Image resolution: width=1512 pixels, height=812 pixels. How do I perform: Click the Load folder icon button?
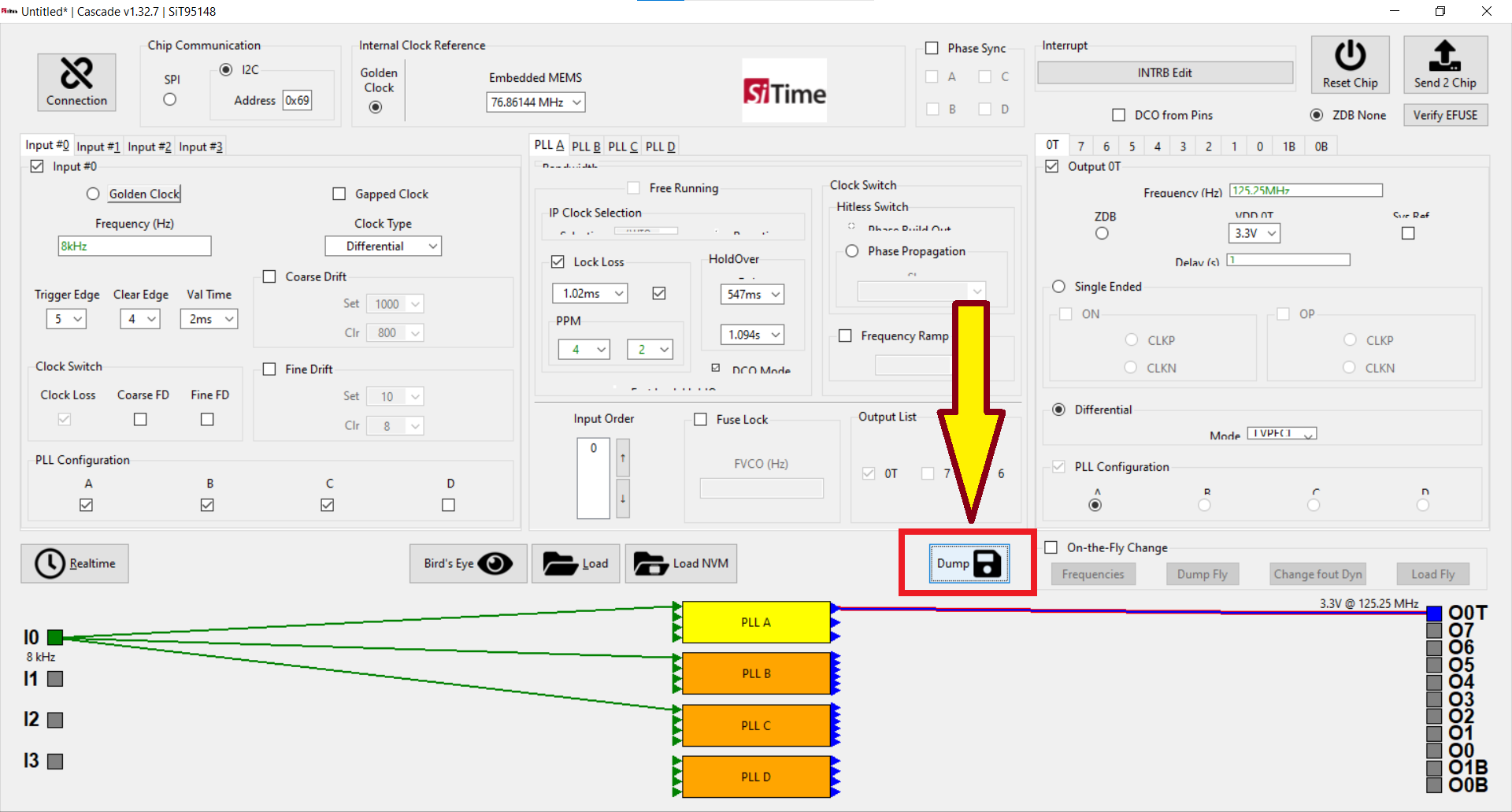576,563
